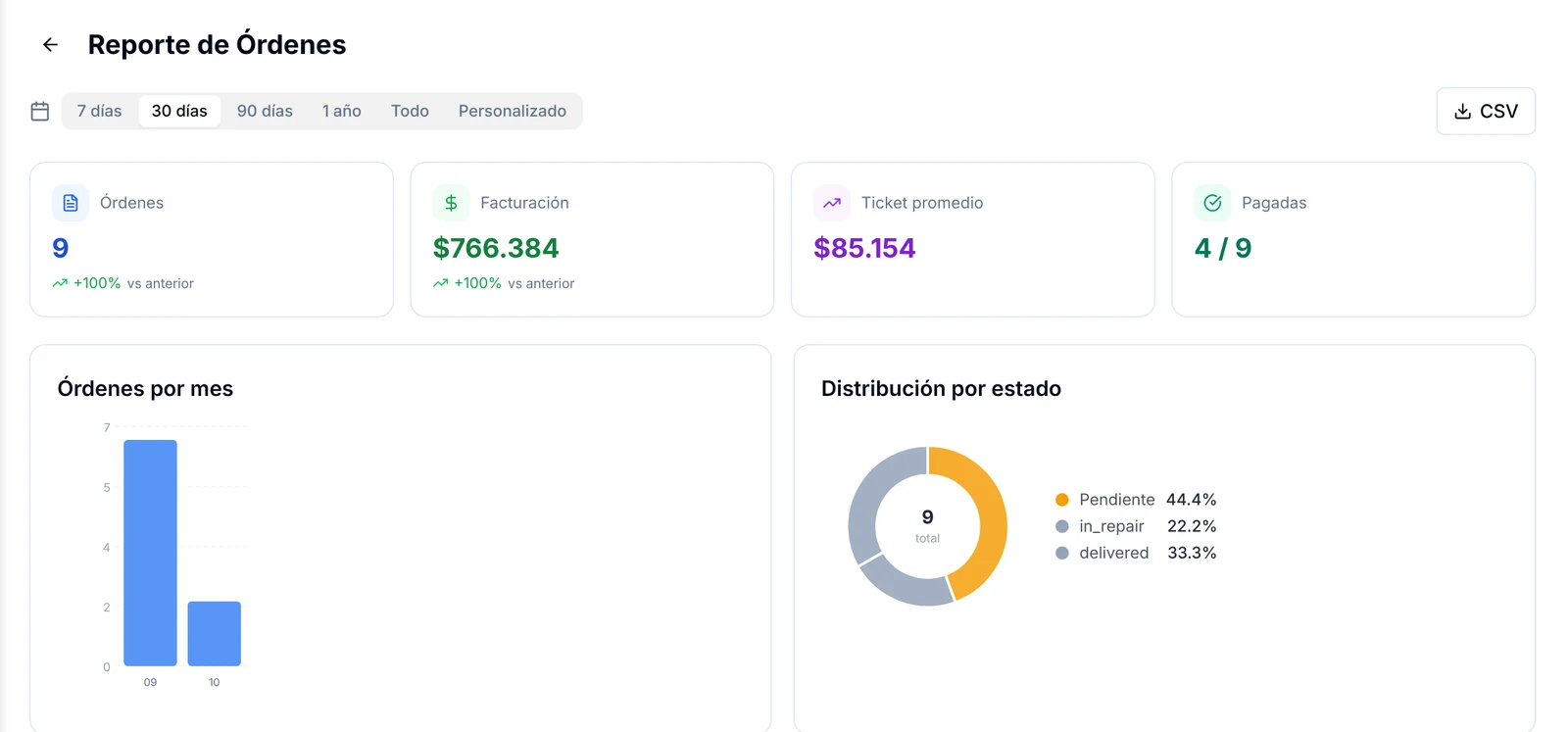Show Todo date range
This screenshot has height=732, width=1568.
click(x=410, y=111)
